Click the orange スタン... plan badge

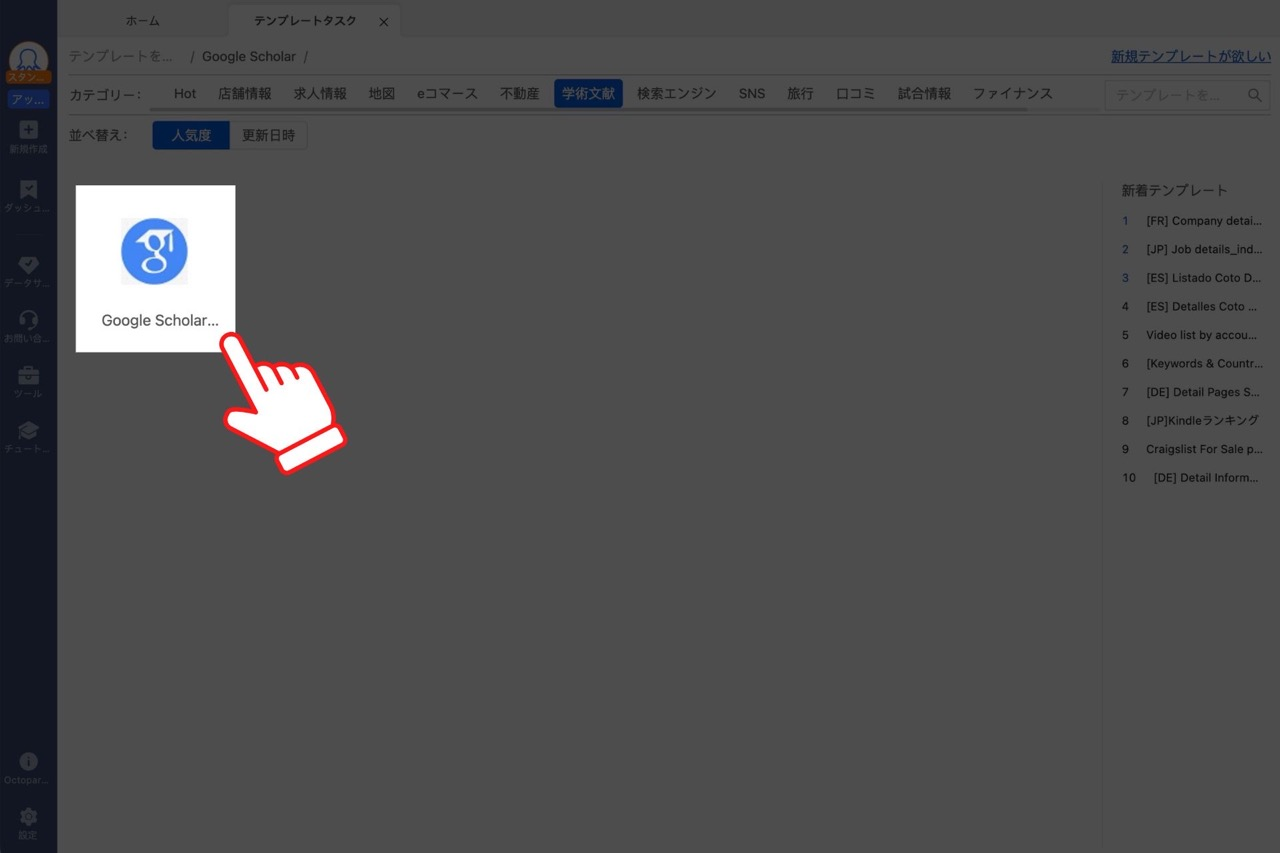coord(28,77)
